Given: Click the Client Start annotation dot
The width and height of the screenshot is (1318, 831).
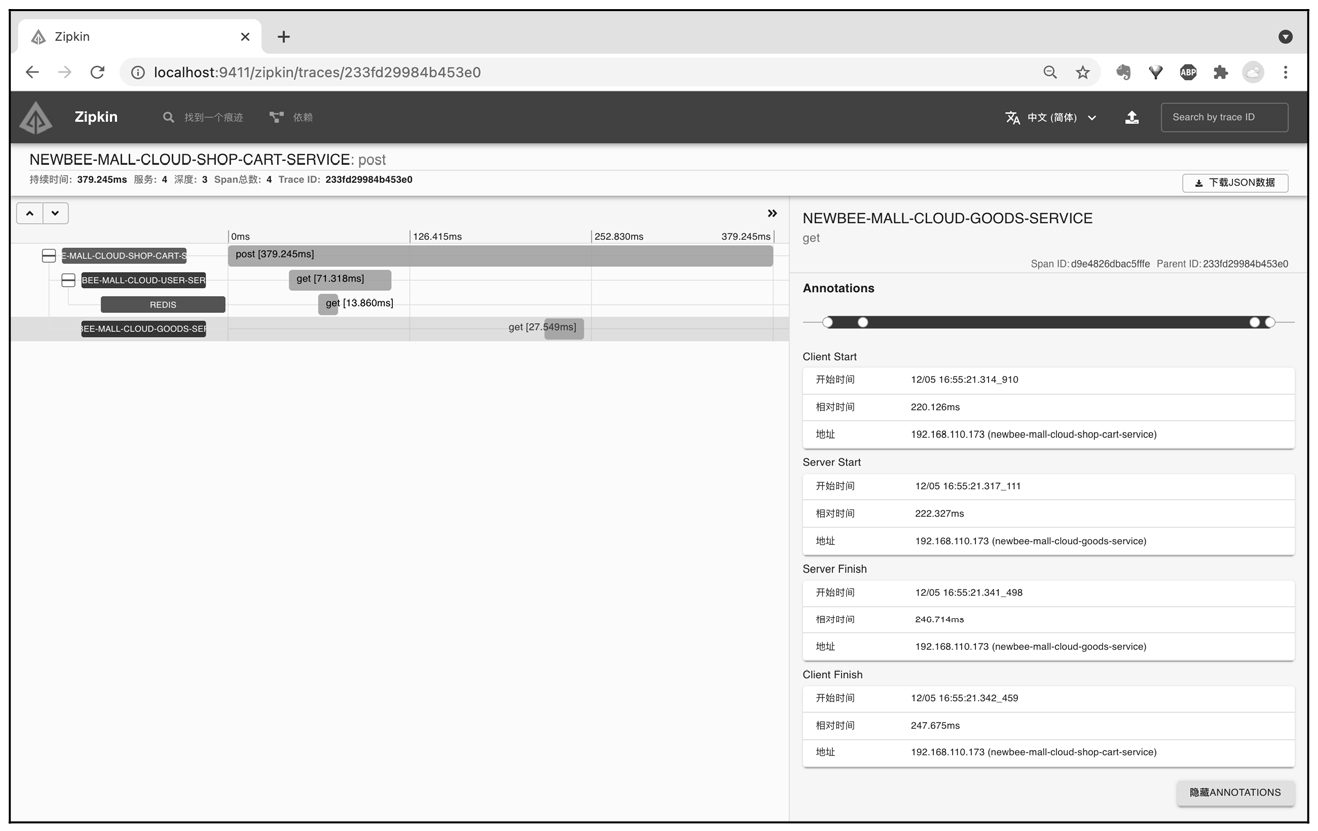Looking at the screenshot, I should pos(827,322).
